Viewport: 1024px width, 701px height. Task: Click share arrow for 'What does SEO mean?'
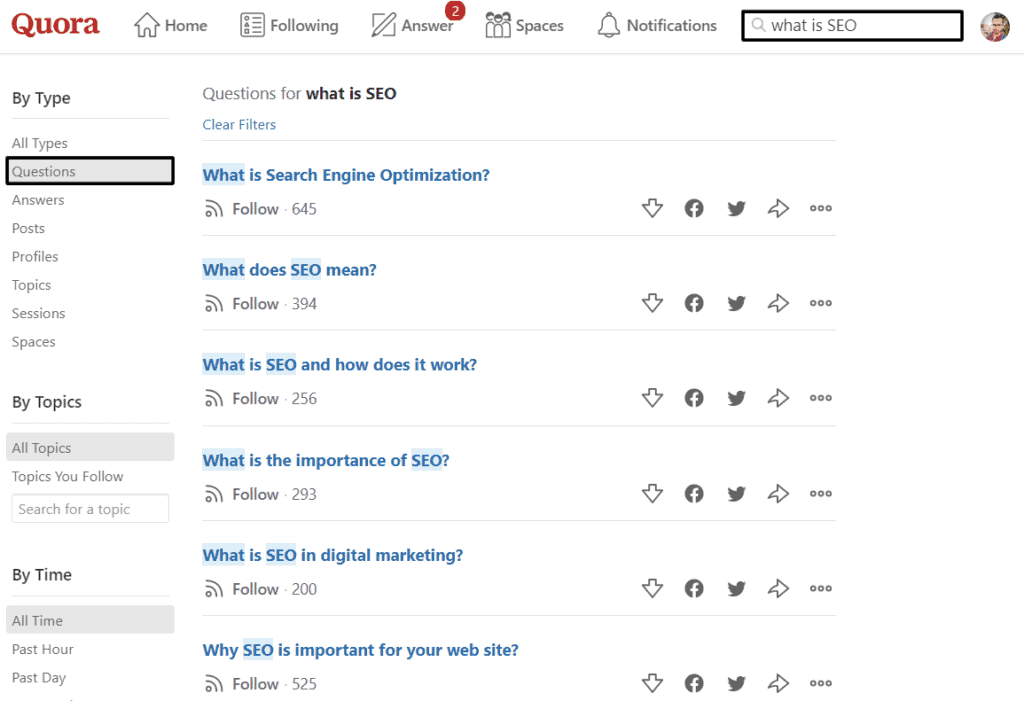(x=778, y=303)
